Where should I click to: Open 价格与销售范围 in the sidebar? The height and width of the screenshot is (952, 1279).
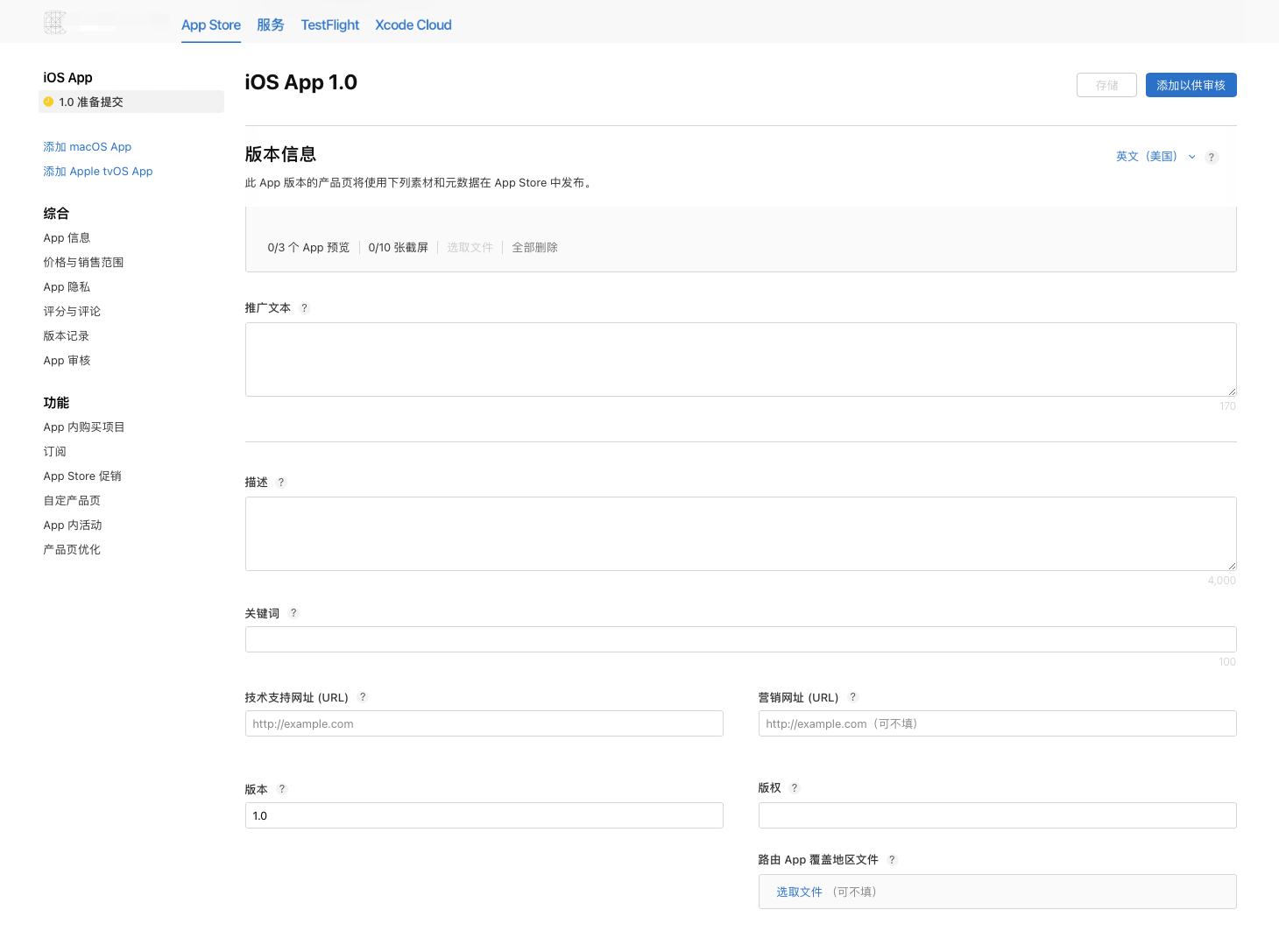[x=83, y=263]
